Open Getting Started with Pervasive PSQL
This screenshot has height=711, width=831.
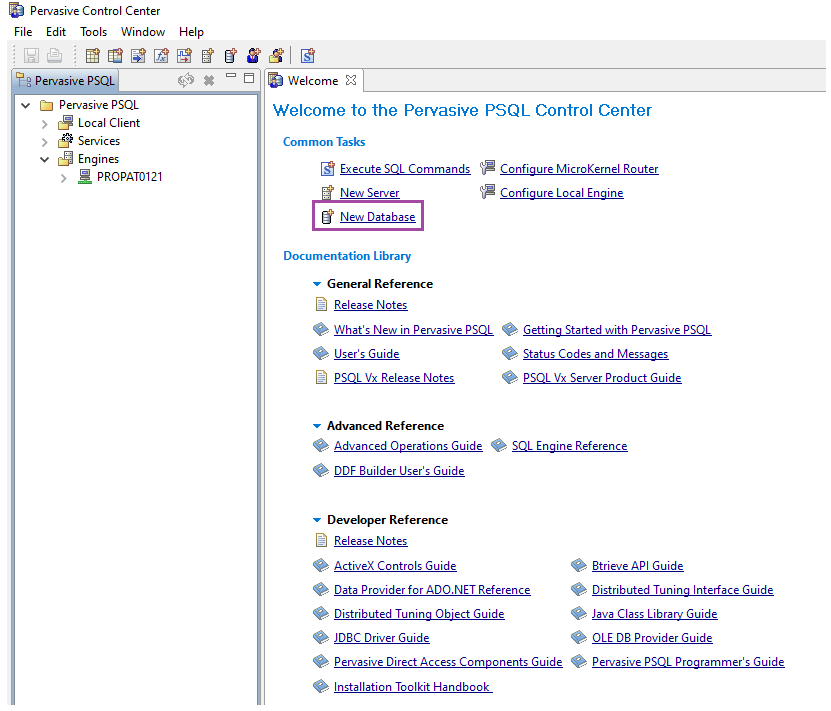(x=617, y=330)
